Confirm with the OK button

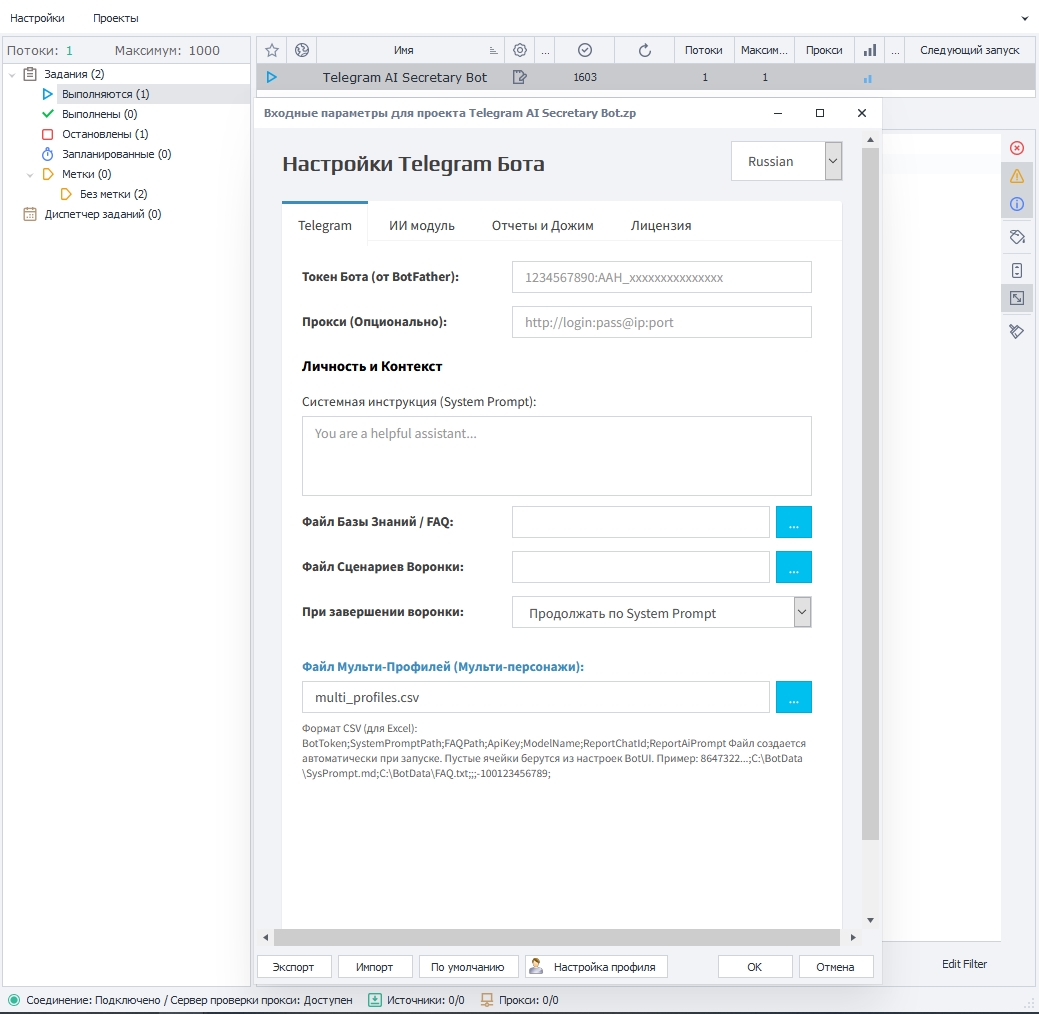(x=755, y=967)
